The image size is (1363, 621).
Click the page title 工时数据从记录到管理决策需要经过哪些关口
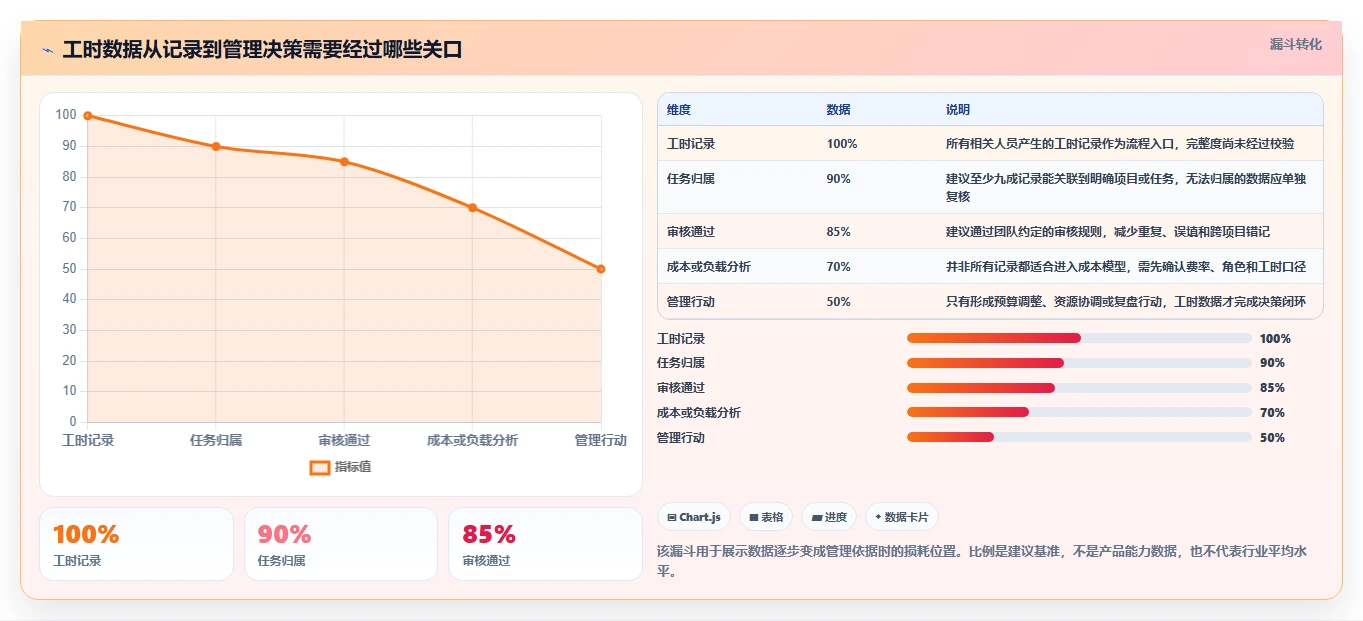coord(262,50)
